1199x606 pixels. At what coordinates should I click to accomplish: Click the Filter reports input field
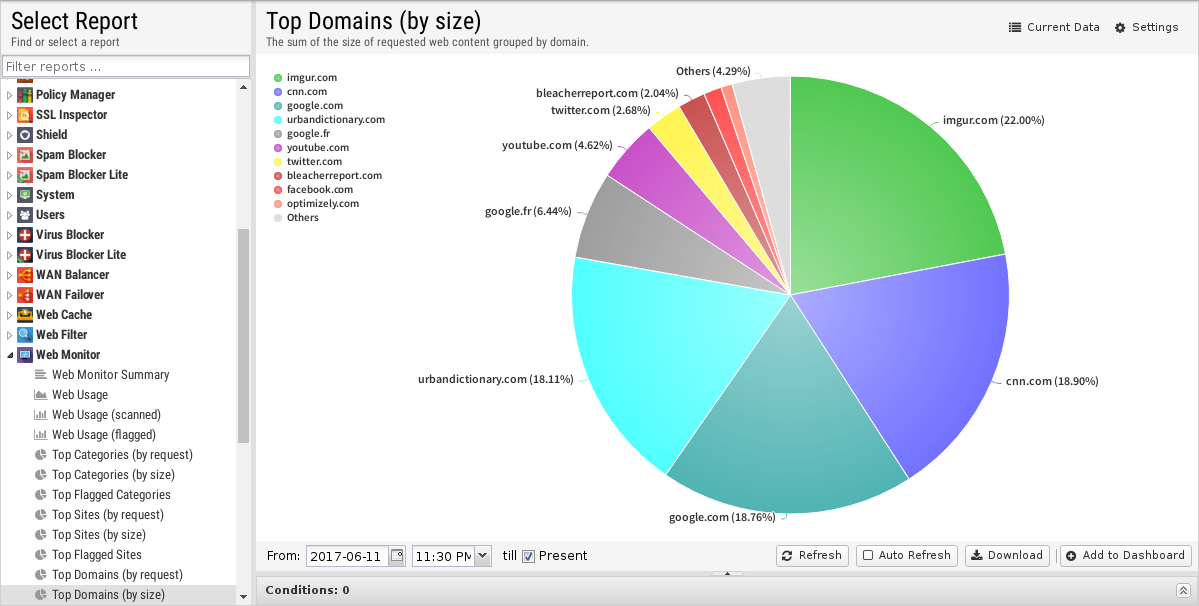click(126, 66)
